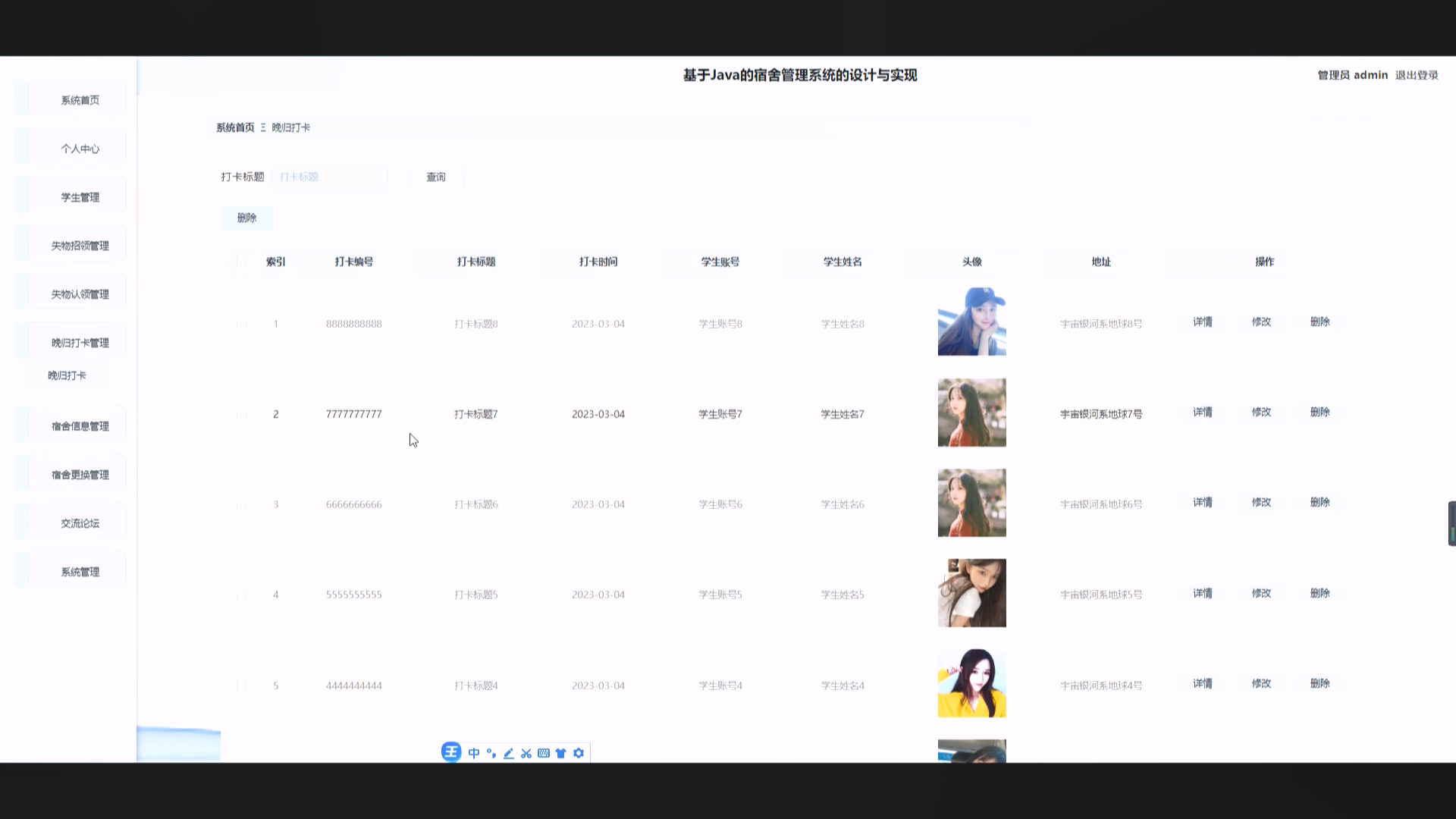This screenshot has height=819, width=1456.
Task: Open input method settings gear icon
Action: point(579,753)
